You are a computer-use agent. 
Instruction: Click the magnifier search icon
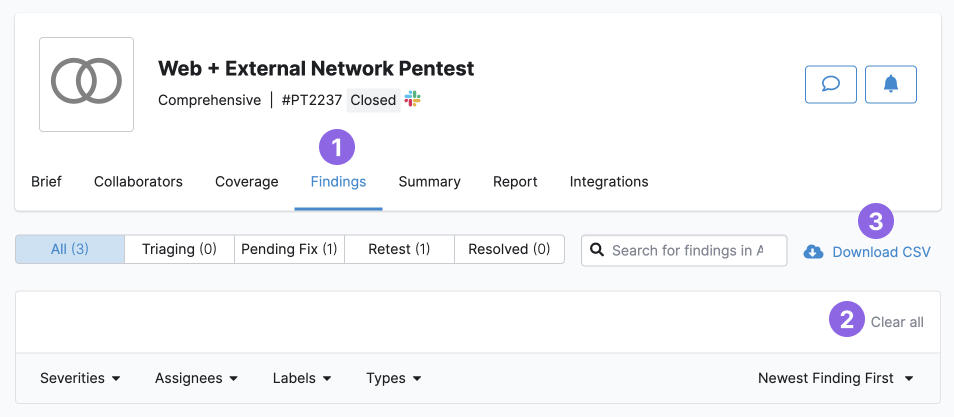[x=597, y=250]
